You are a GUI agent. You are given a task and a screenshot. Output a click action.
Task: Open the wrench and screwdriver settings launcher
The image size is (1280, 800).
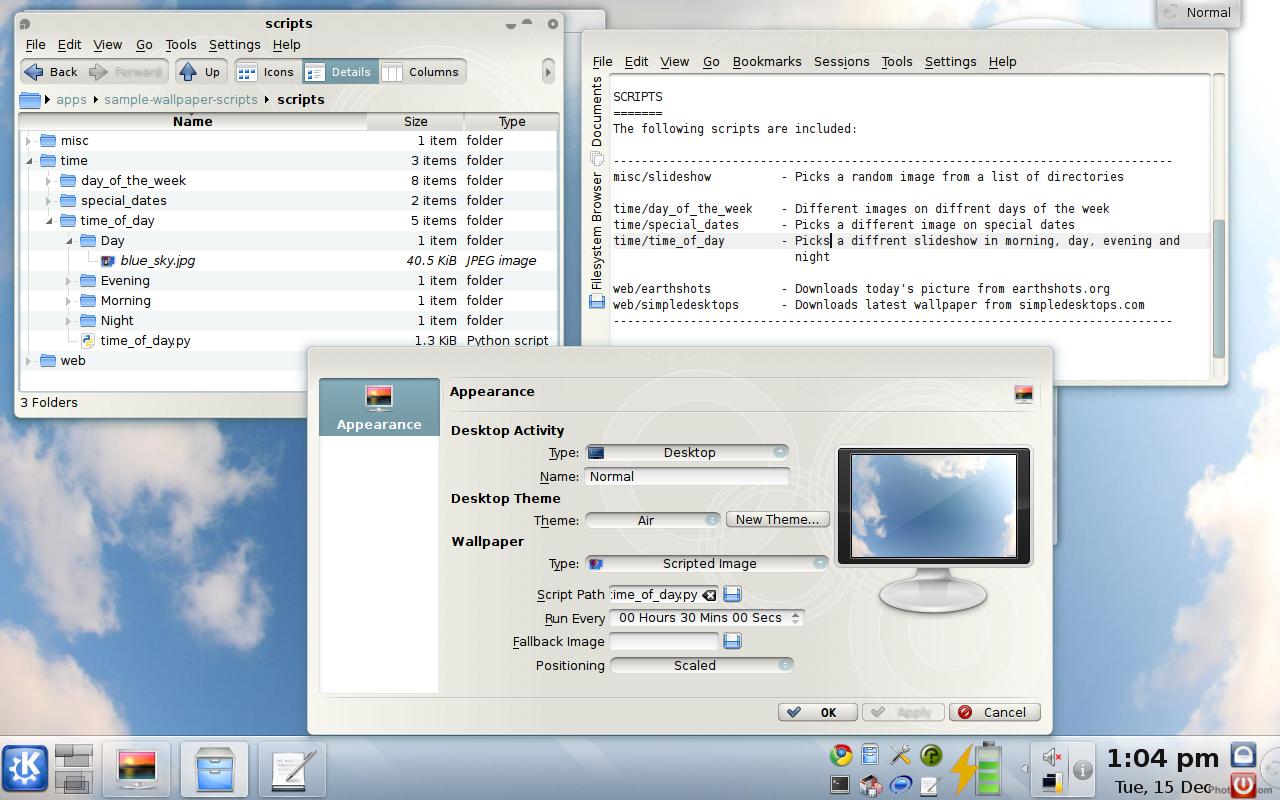900,755
